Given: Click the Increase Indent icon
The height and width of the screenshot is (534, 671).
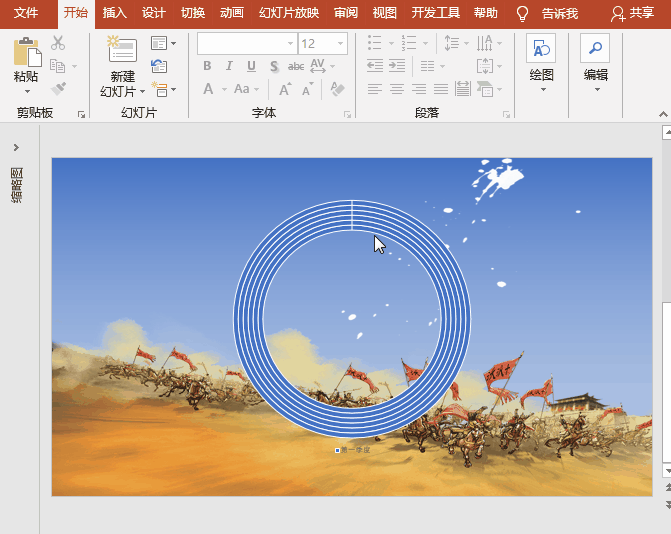Looking at the screenshot, I should pos(397,65).
